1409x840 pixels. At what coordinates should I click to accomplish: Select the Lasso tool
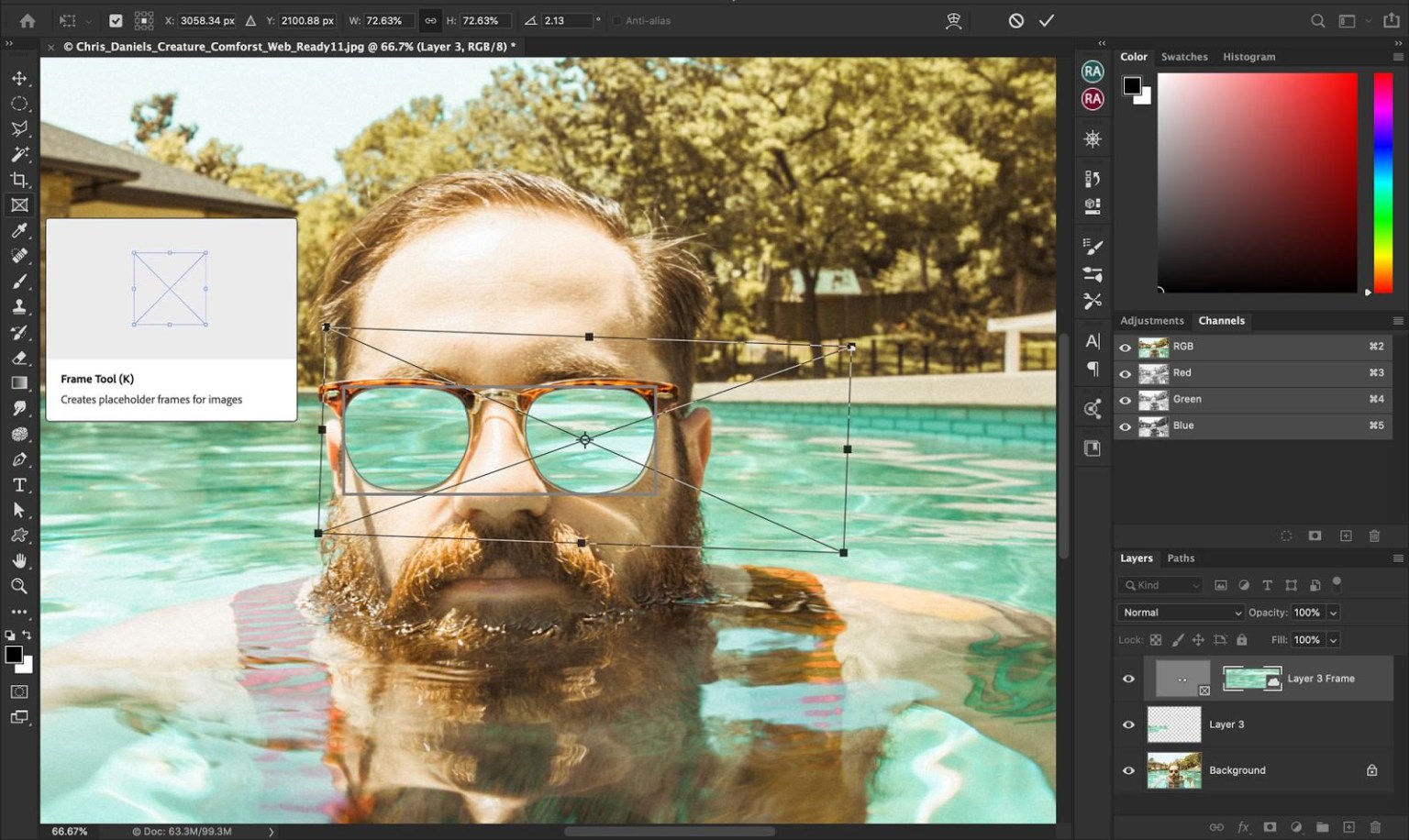[x=18, y=128]
